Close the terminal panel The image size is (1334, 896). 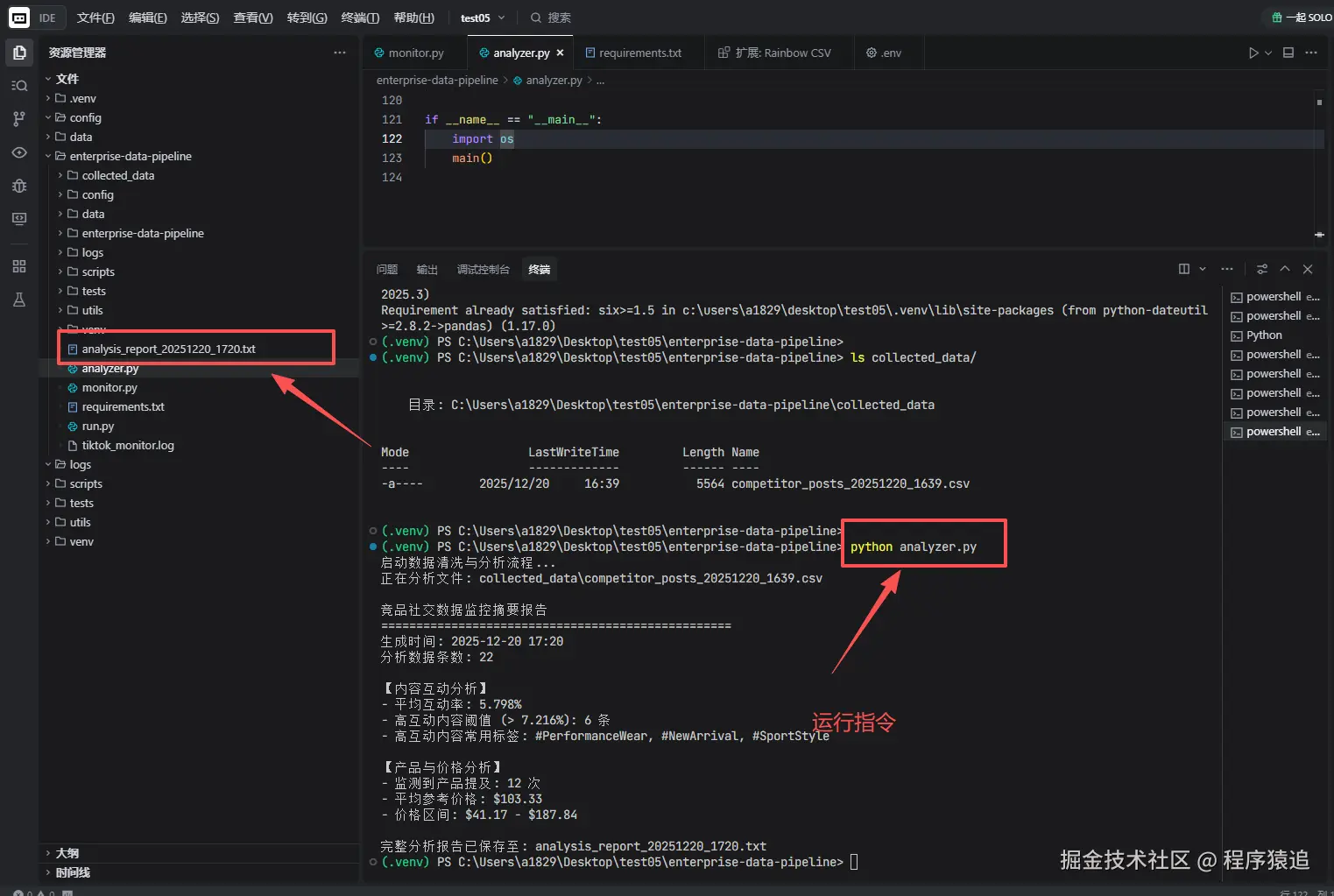click(1308, 269)
